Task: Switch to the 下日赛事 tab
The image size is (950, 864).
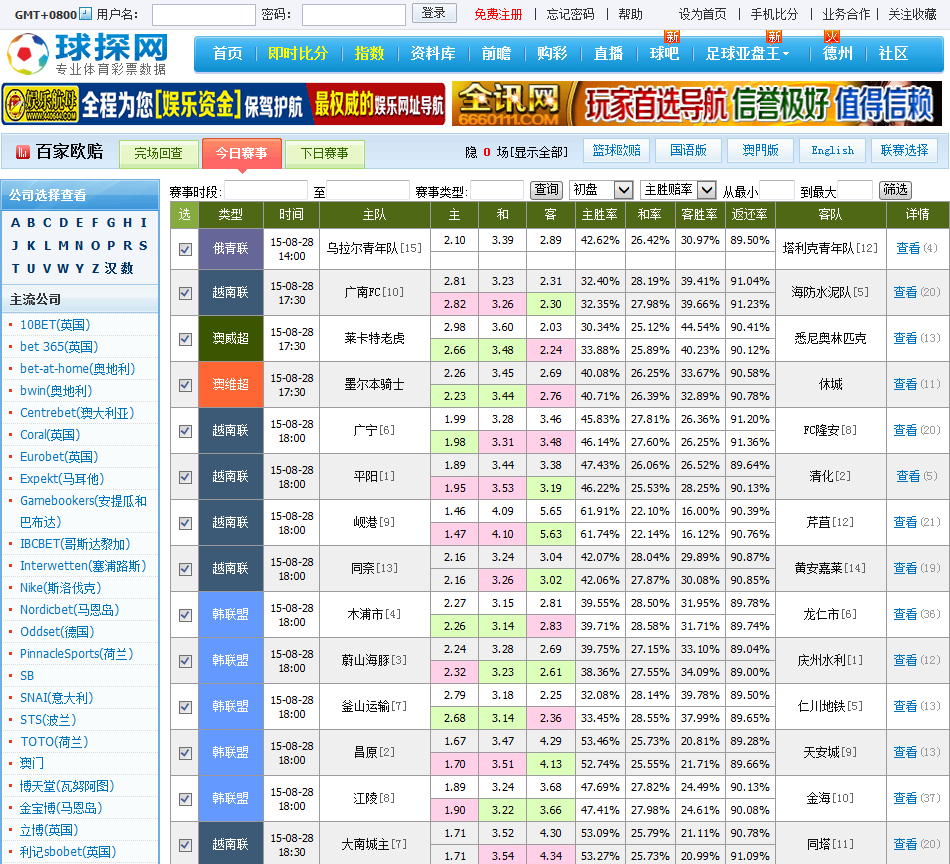Action: pyautogui.click(x=325, y=154)
